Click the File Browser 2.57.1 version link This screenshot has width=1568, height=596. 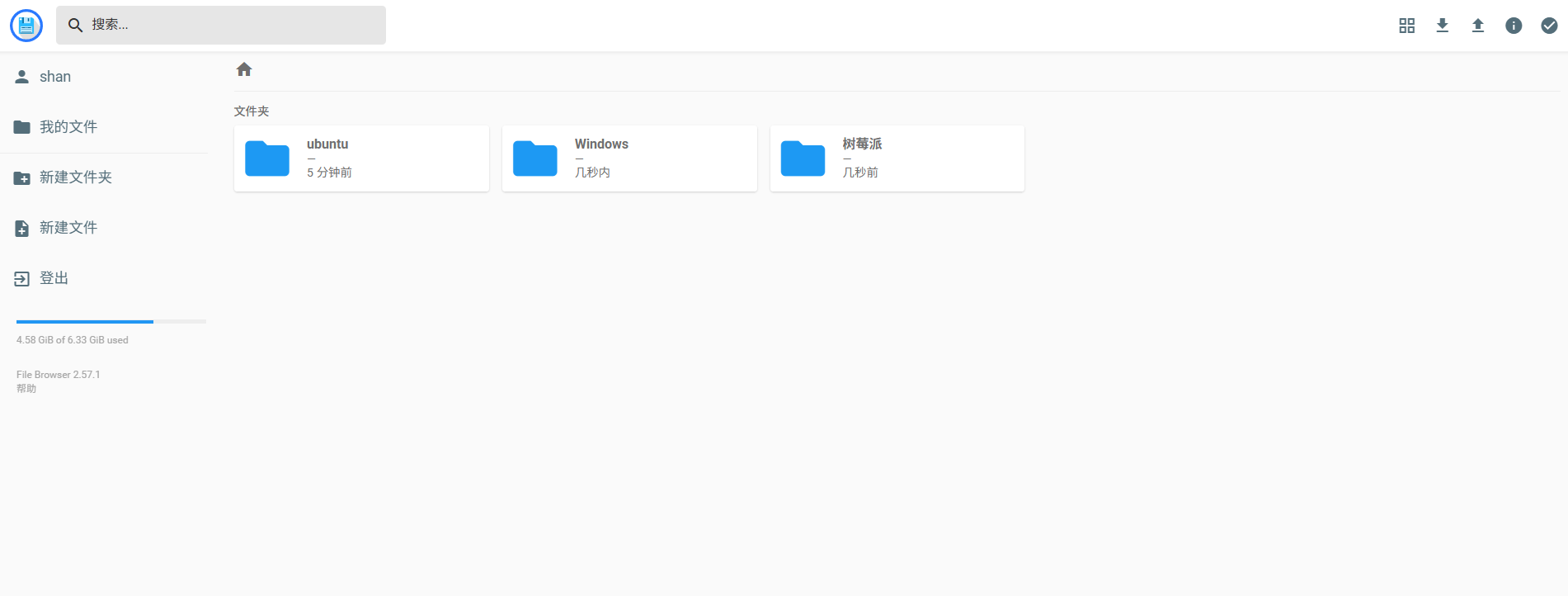(58, 375)
